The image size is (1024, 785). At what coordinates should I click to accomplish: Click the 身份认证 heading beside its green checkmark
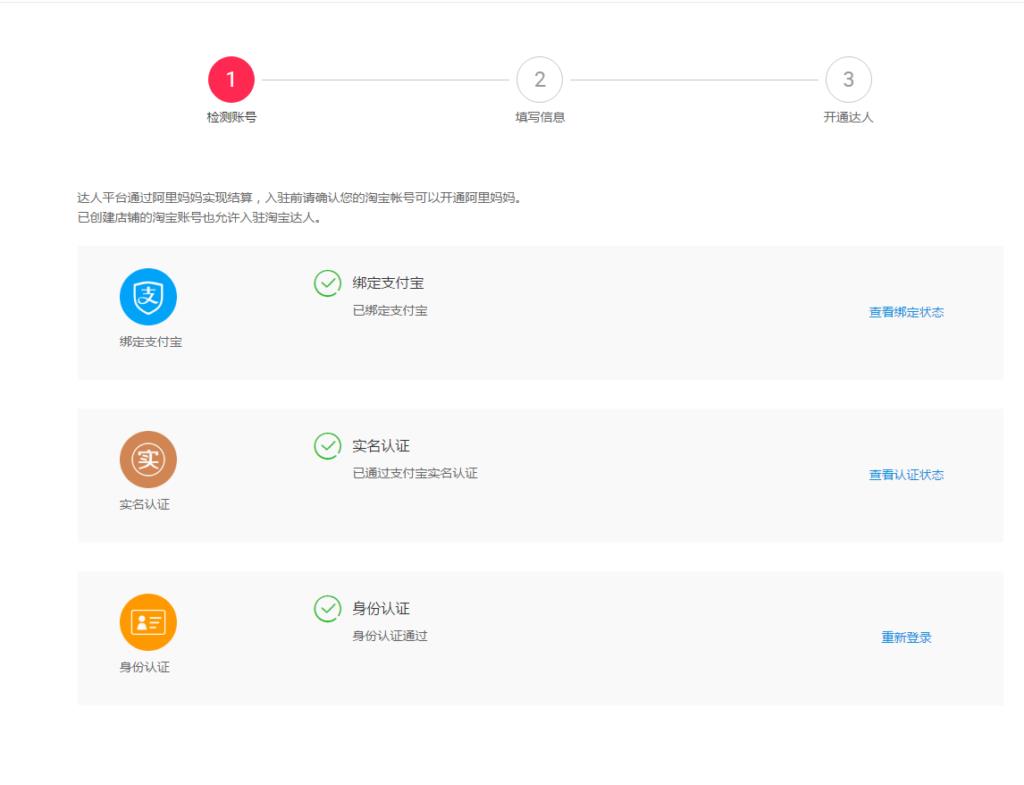(381, 609)
